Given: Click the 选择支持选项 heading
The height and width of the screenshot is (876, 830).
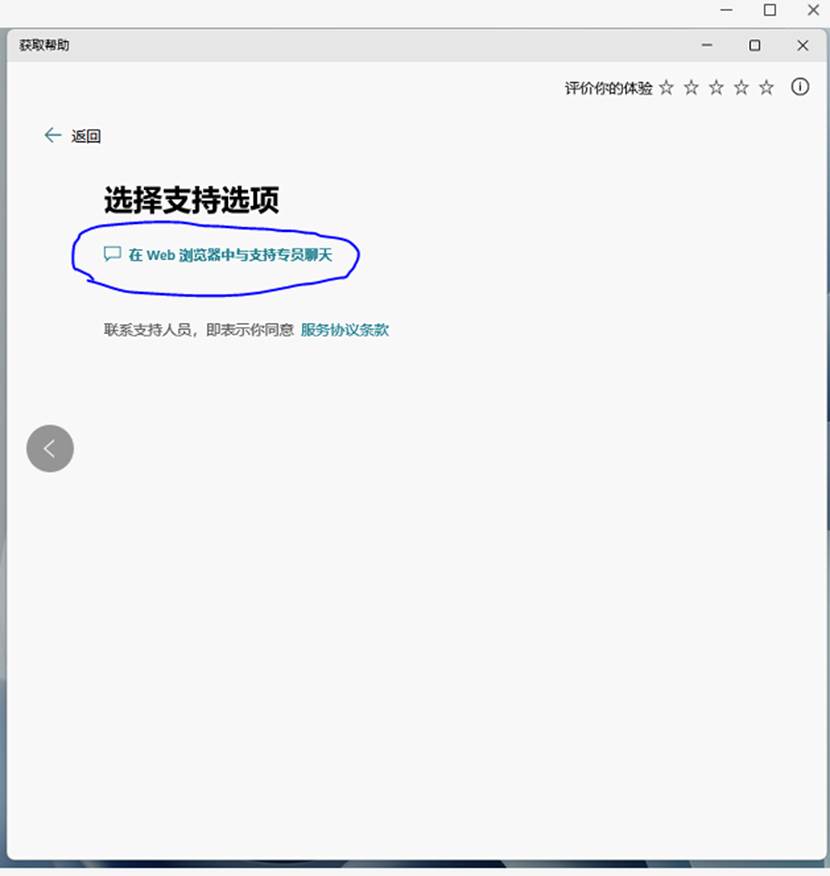Looking at the screenshot, I should pyautogui.click(x=191, y=201).
